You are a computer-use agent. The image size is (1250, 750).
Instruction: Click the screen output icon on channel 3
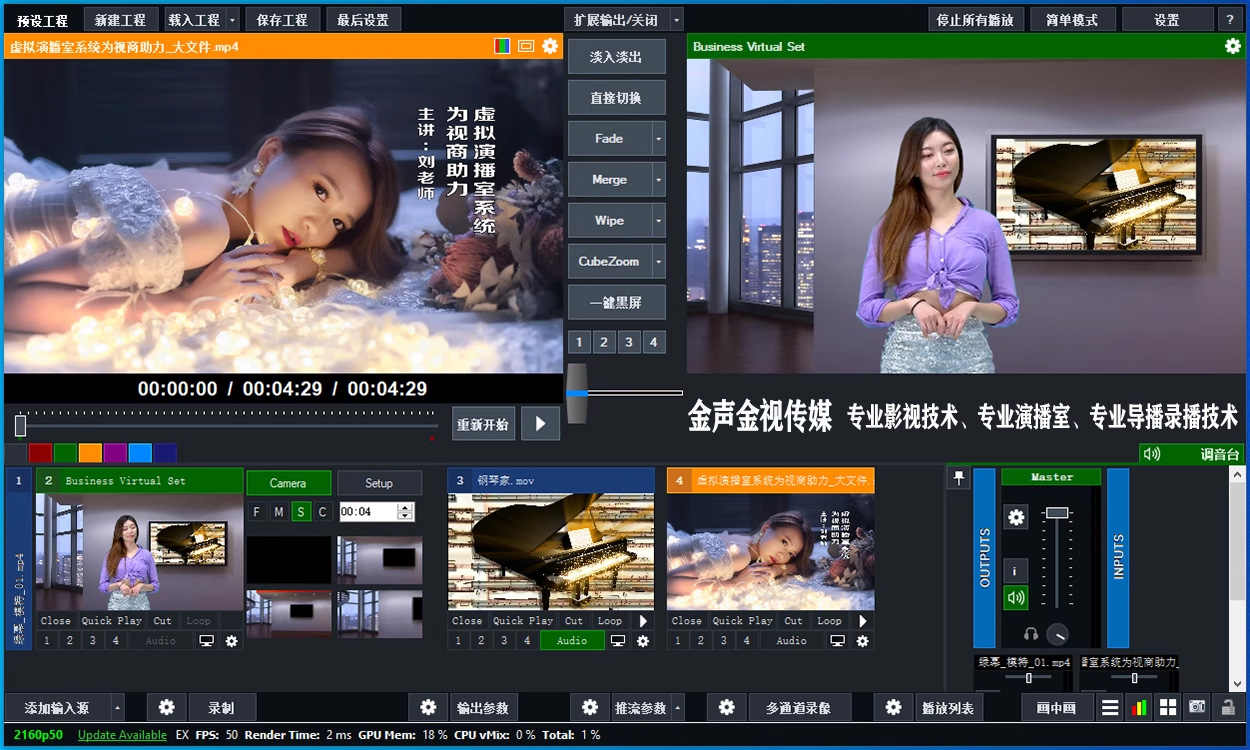(618, 641)
